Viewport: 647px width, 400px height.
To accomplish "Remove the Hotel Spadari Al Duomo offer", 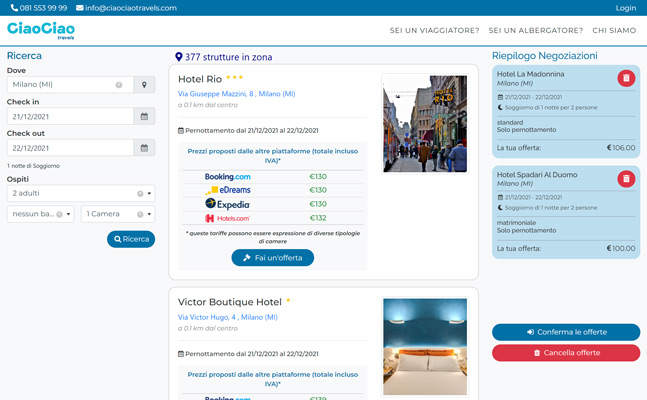I will point(626,179).
